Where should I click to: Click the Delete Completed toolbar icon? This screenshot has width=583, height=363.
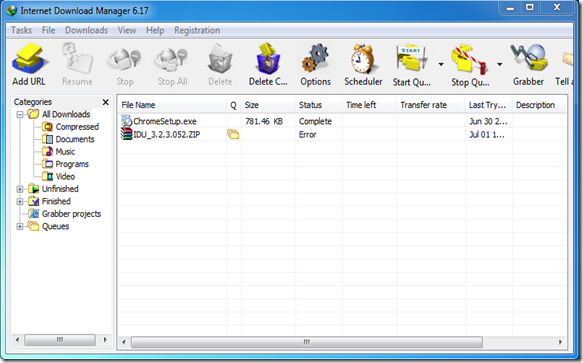[x=268, y=58]
